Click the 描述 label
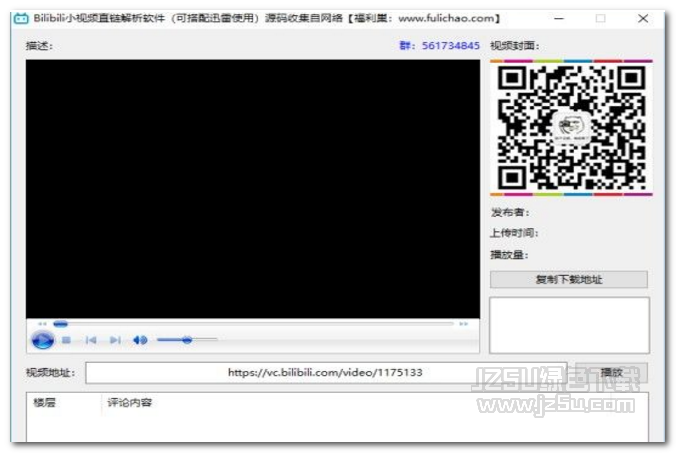The height and width of the screenshot is (453, 676). click(x=39, y=45)
